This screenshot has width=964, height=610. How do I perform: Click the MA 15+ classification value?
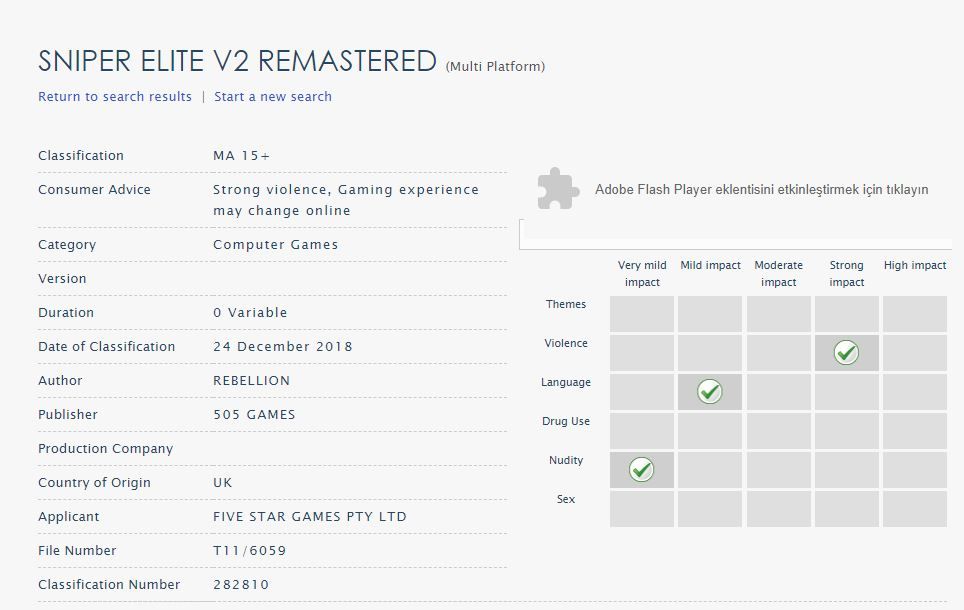click(242, 156)
